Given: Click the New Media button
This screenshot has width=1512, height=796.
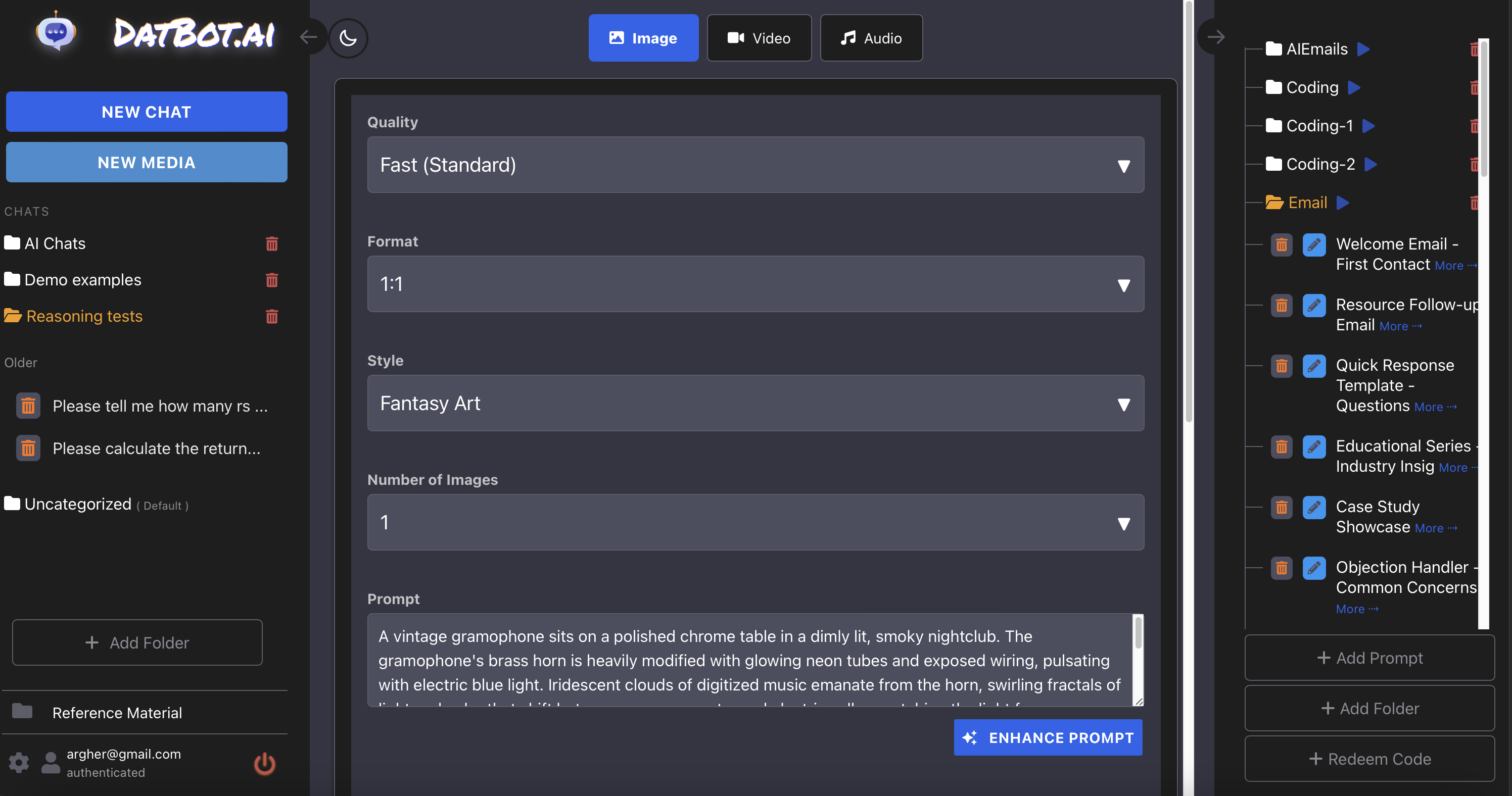Looking at the screenshot, I should point(146,163).
